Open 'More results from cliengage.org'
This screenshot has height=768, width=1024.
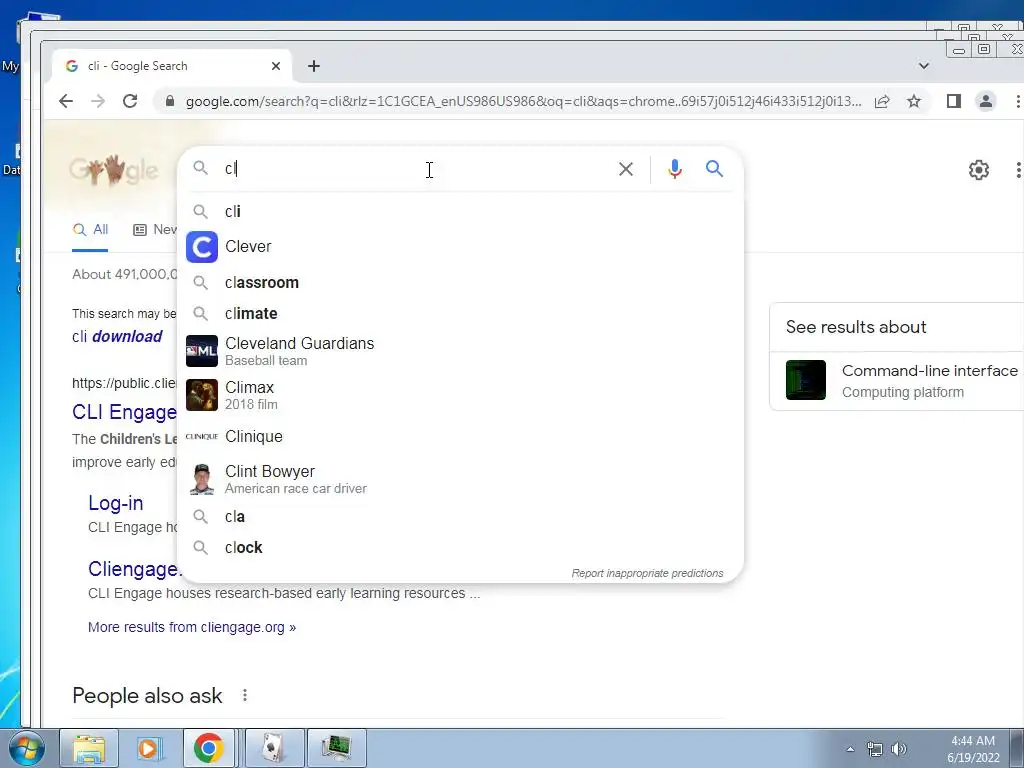tap(192, 627)
